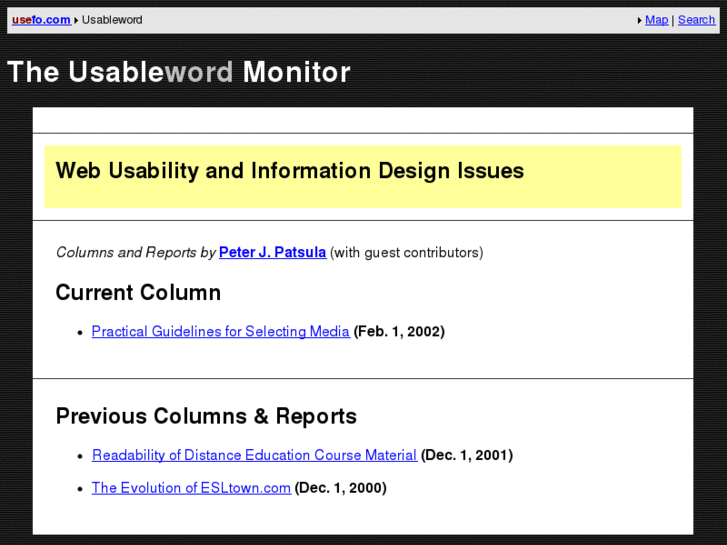Viewport: 727px width, 545px height.
Task: Click Previous Columns & Reports heading
Action: click(x=206, y=416)
